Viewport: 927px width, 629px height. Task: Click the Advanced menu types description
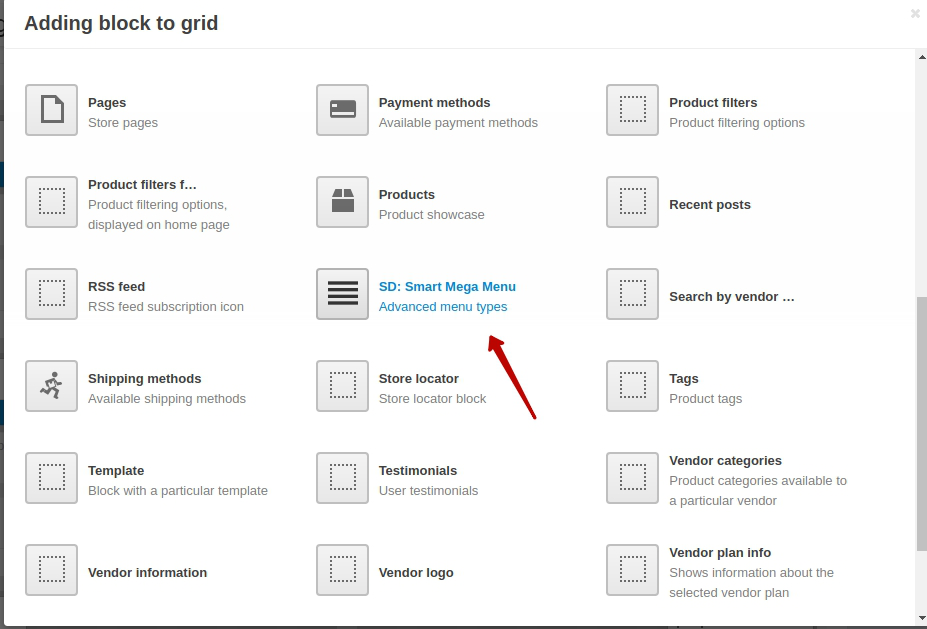coord(443,307)
